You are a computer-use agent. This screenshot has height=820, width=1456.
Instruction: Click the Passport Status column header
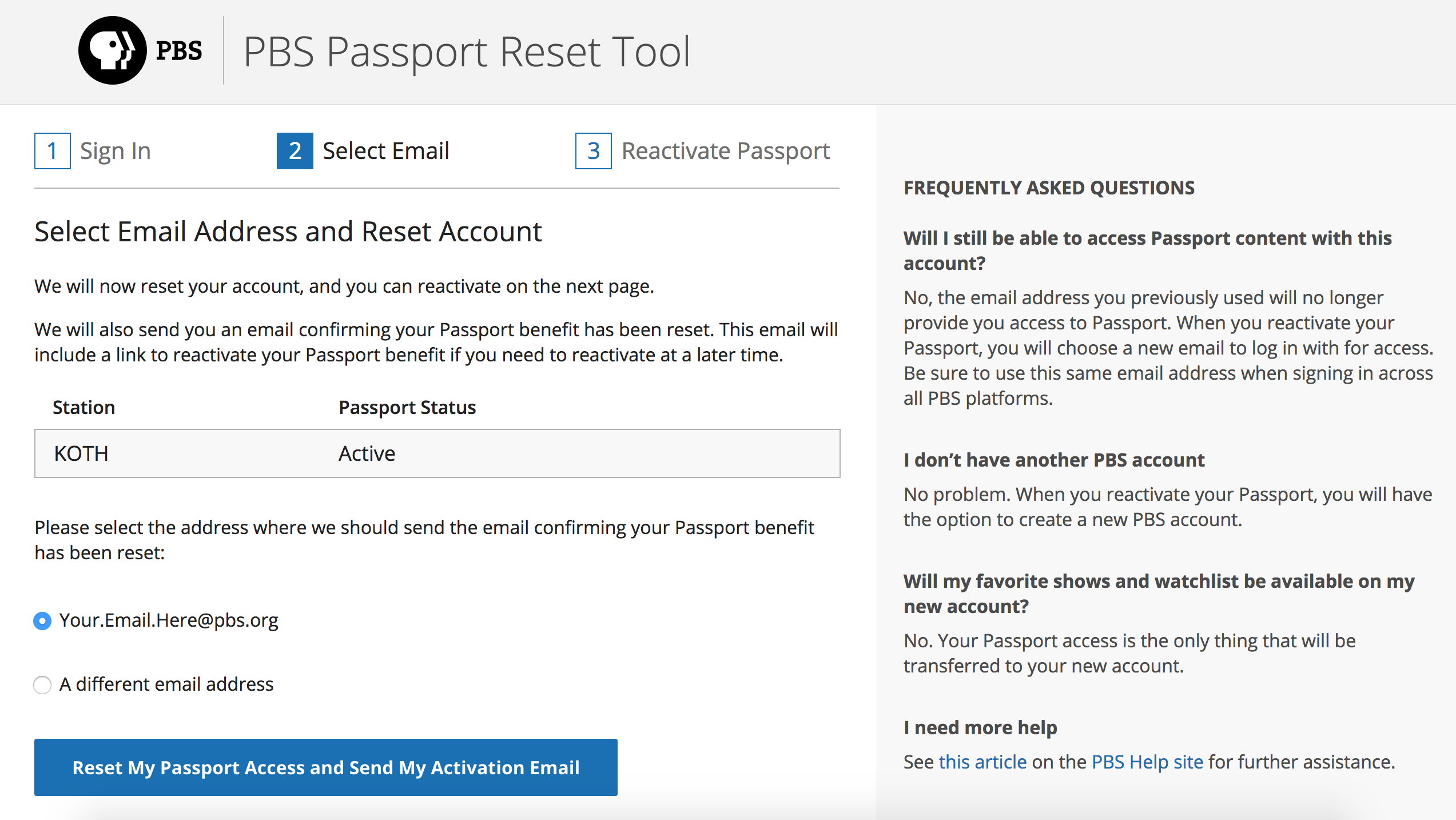coord(407,407)
